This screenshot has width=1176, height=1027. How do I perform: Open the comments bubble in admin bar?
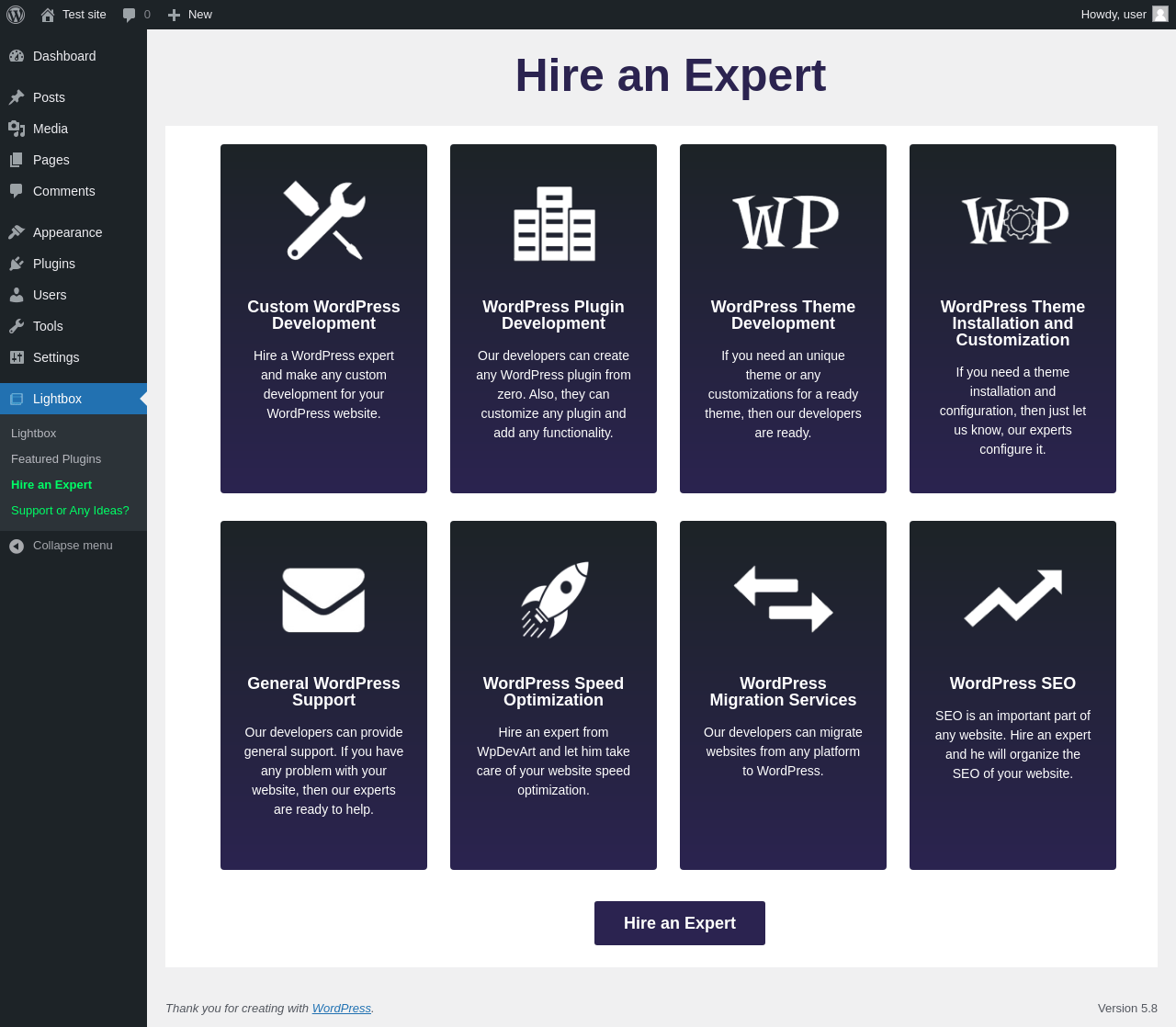tap(130, 15)
